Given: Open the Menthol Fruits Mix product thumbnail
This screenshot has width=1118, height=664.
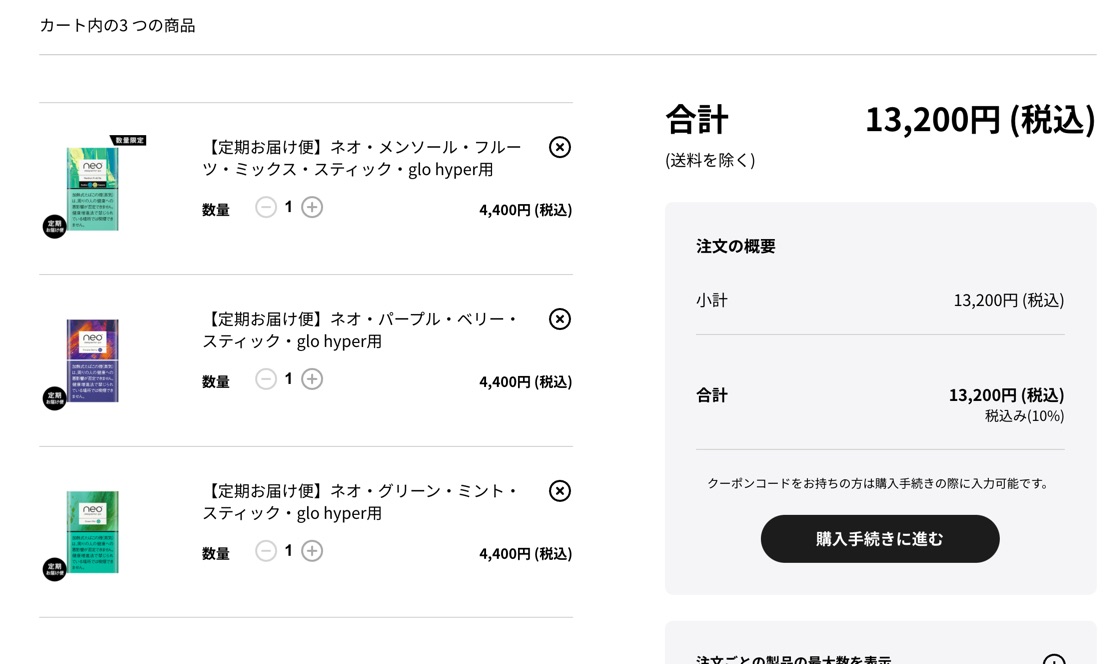Looking at the screenshot, I should 93,189.
